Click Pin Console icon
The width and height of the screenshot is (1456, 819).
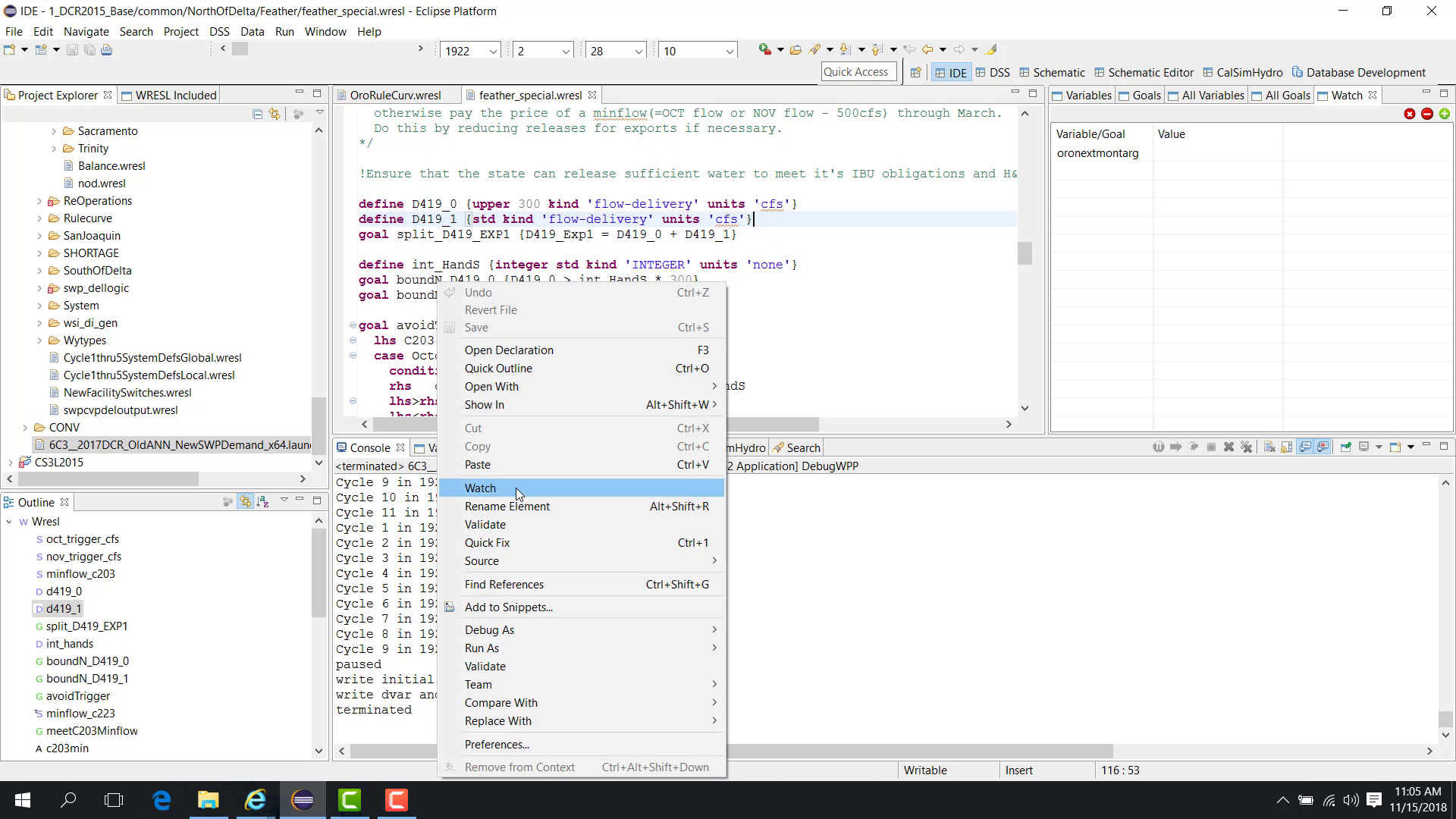[1346, 447]
